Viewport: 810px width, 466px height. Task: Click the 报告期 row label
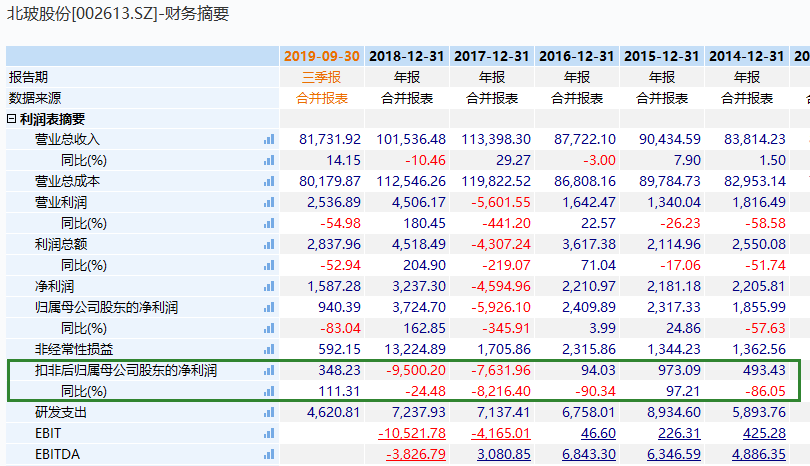click(28, 77)
